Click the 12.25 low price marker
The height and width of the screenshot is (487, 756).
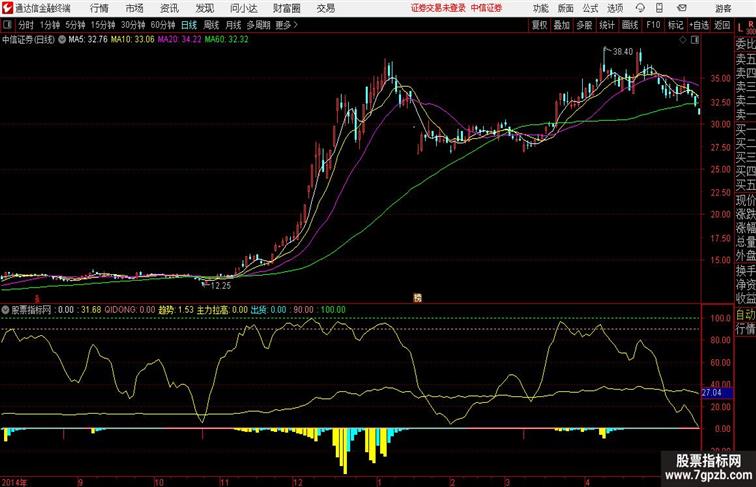point(221,285)
